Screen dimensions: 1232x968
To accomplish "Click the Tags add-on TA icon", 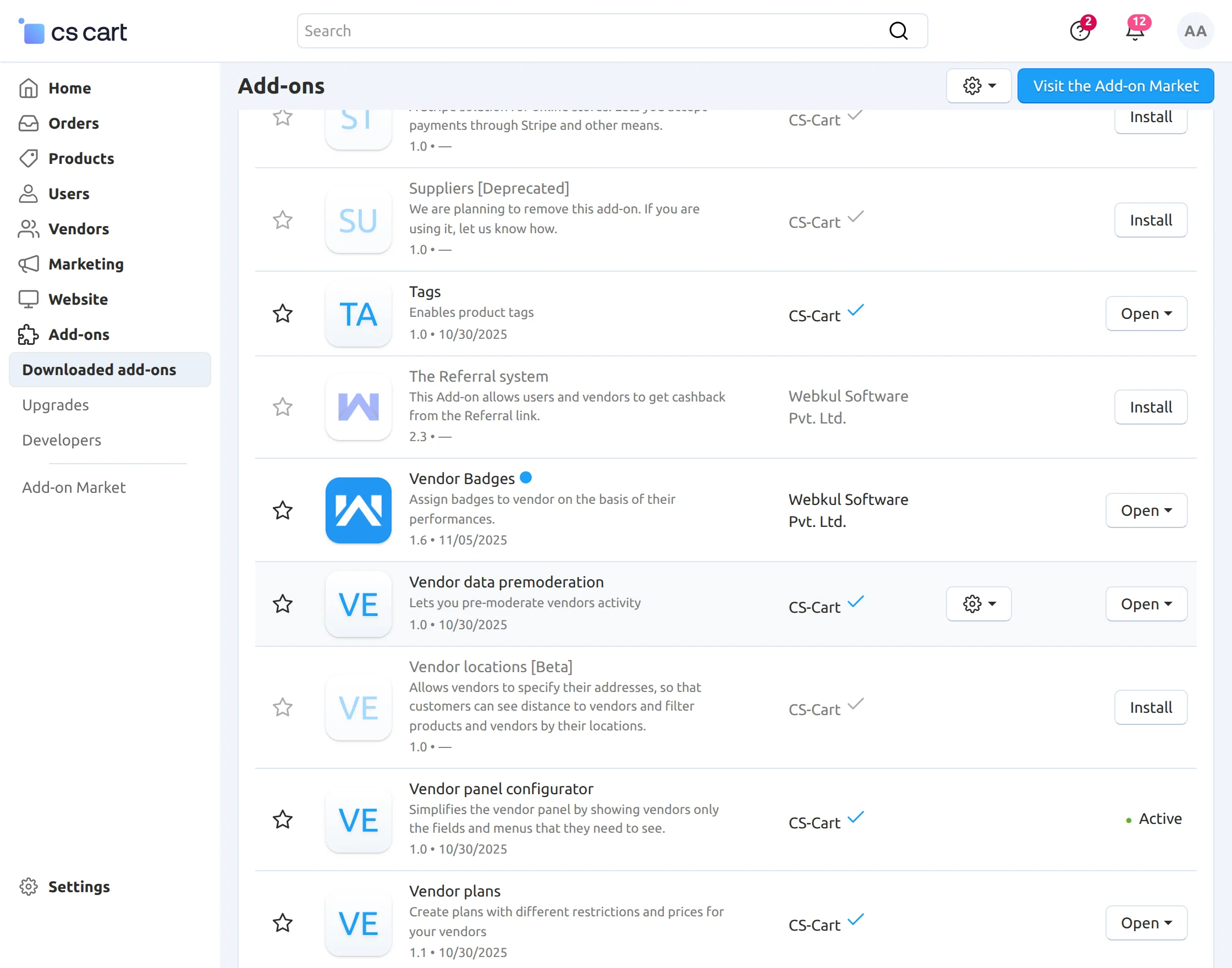I will (358, 313).
